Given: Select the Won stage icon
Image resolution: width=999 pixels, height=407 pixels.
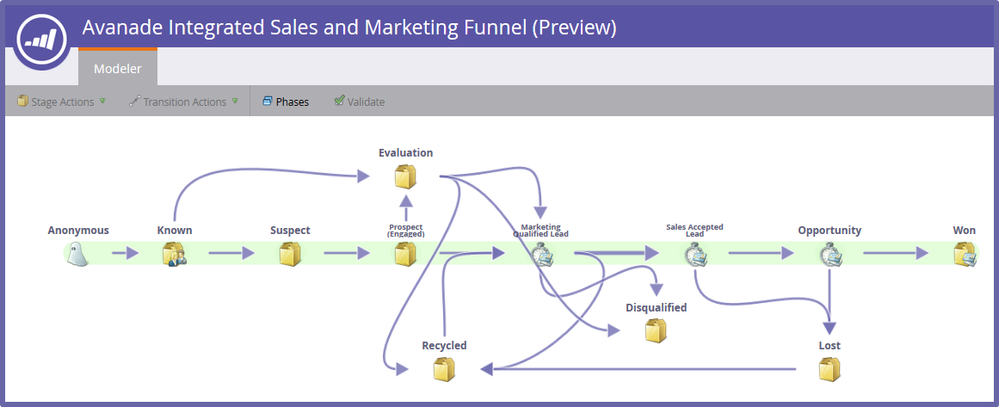Looking at the screenshot, I should coord(965,254).
